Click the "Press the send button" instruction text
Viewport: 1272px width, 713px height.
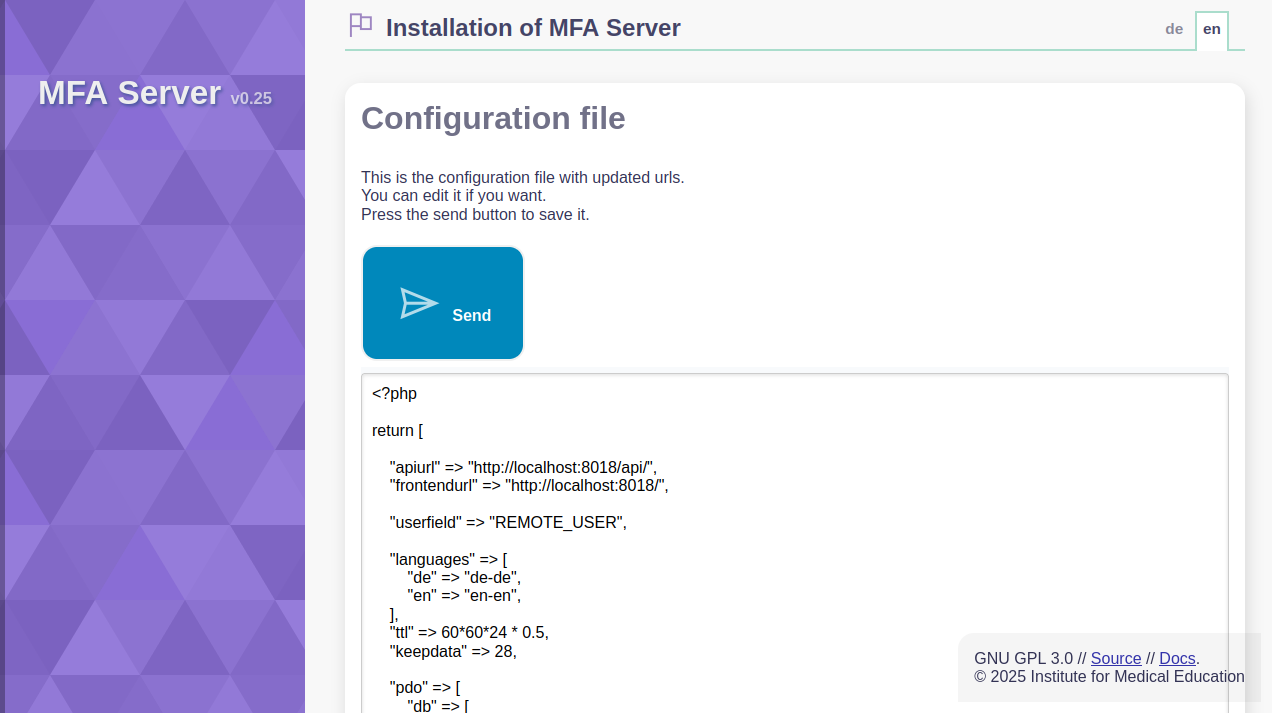tap(475, 214)
